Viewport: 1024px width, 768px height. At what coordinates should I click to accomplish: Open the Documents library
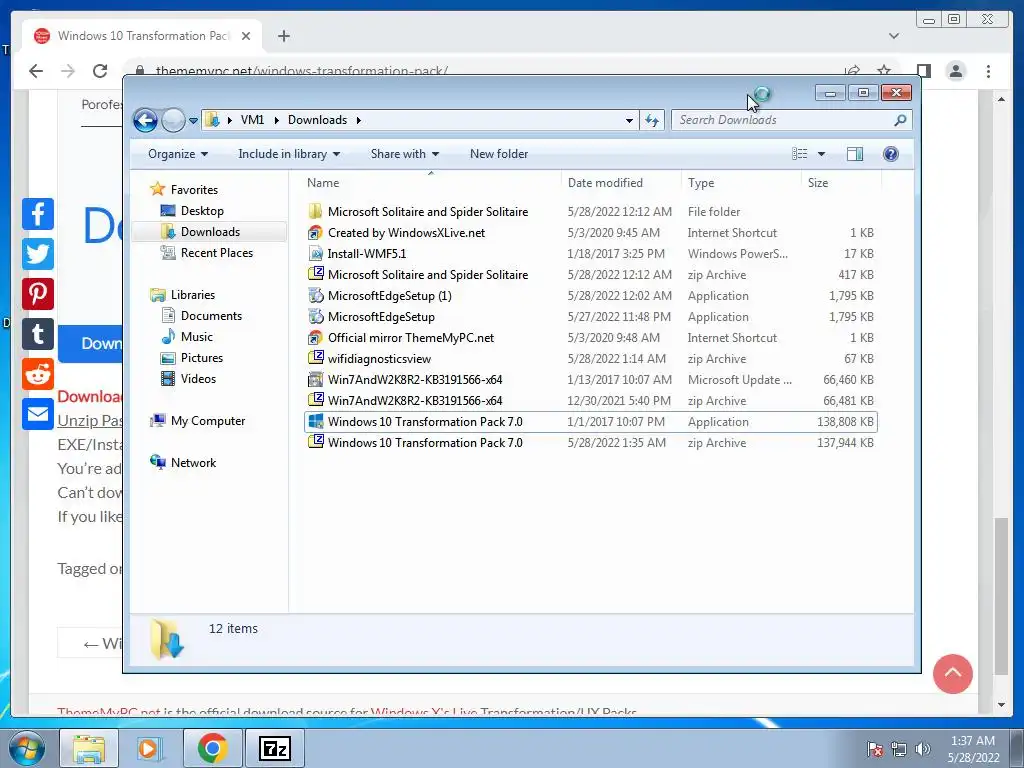pyautogui.click(x=211, y=316)
